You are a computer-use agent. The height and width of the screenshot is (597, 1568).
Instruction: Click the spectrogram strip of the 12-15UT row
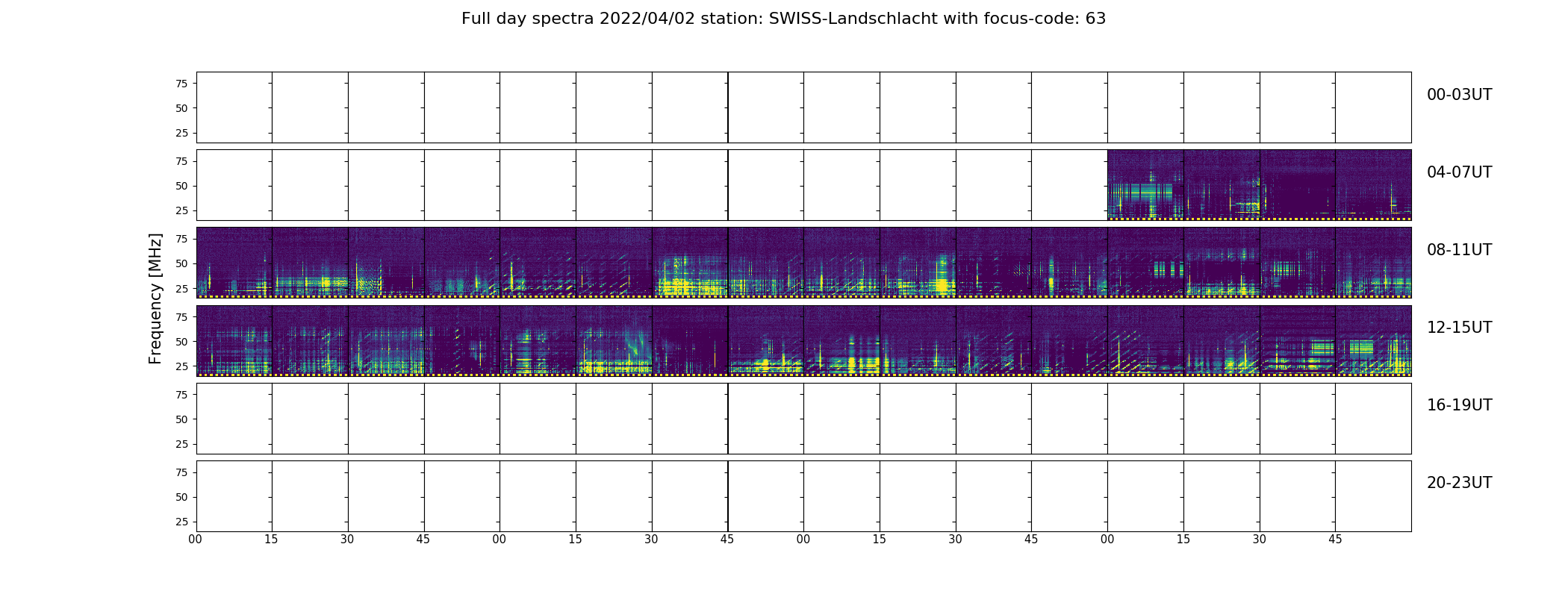(803, 340)
